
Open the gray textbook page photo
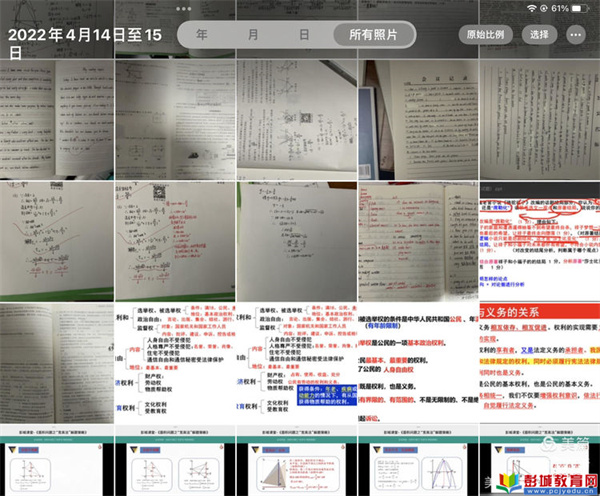(57, 363)
